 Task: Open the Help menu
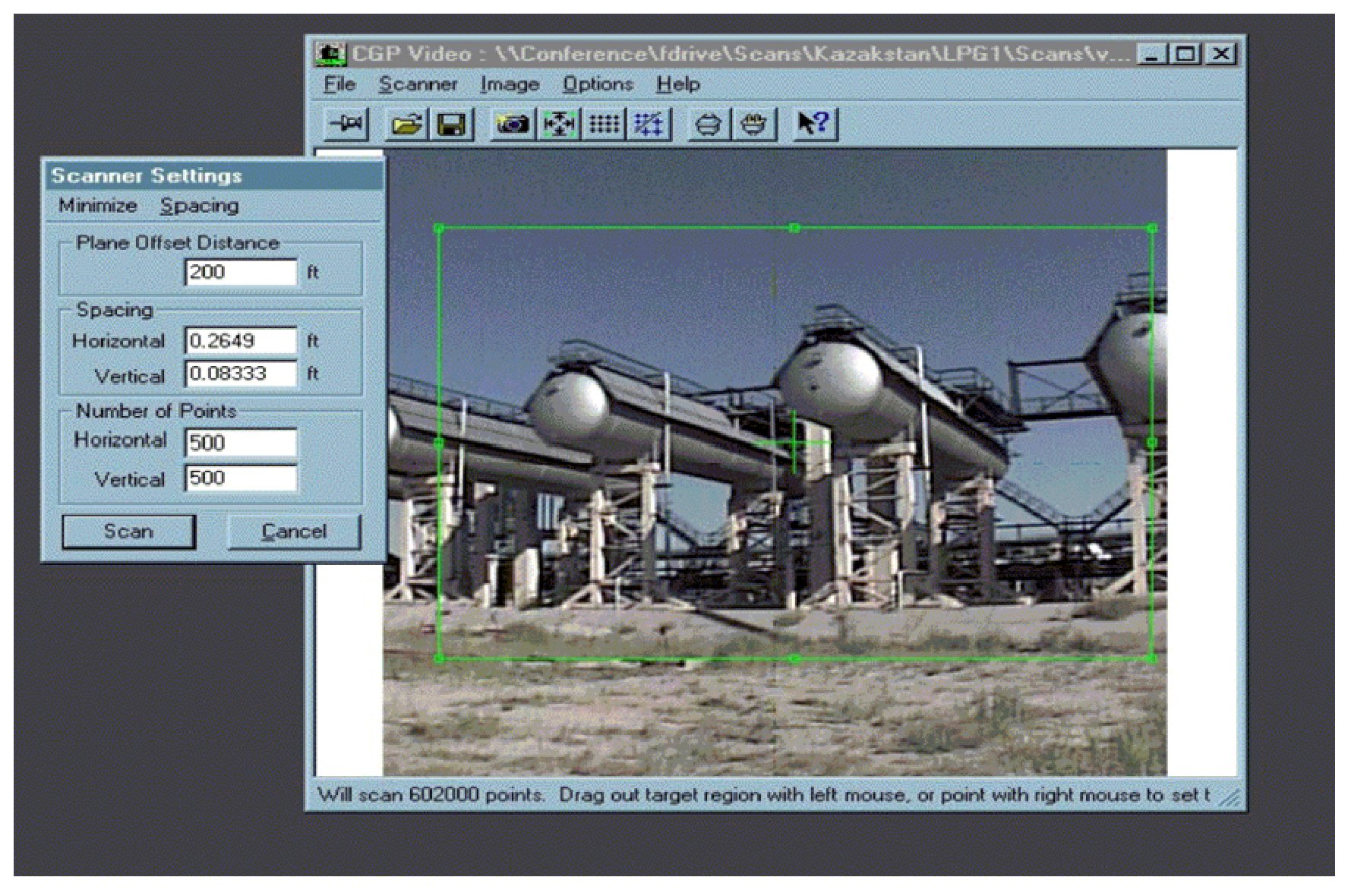tap(678, 84)
